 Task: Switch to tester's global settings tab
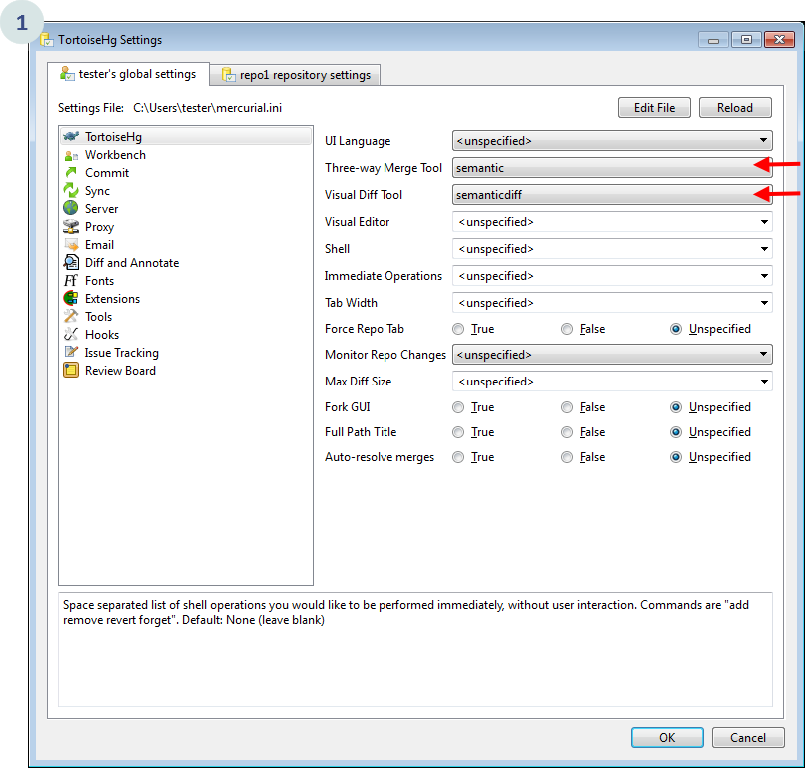128,74
